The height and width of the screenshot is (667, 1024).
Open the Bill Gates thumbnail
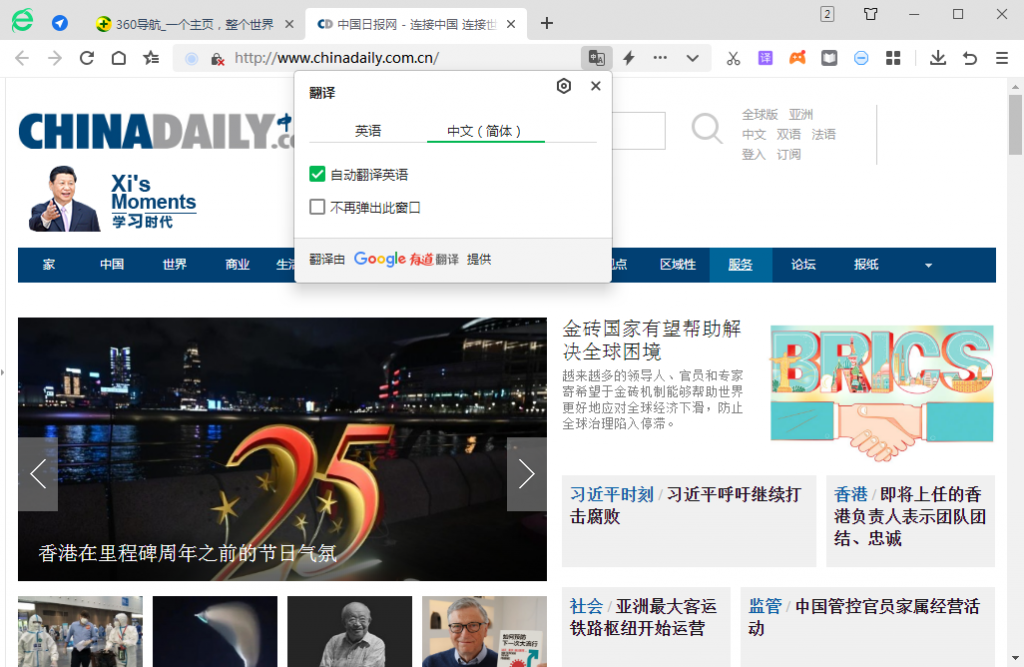[485, 631]
